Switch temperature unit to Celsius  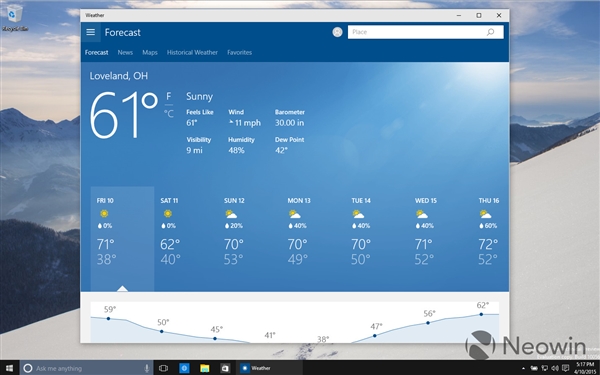169,113
